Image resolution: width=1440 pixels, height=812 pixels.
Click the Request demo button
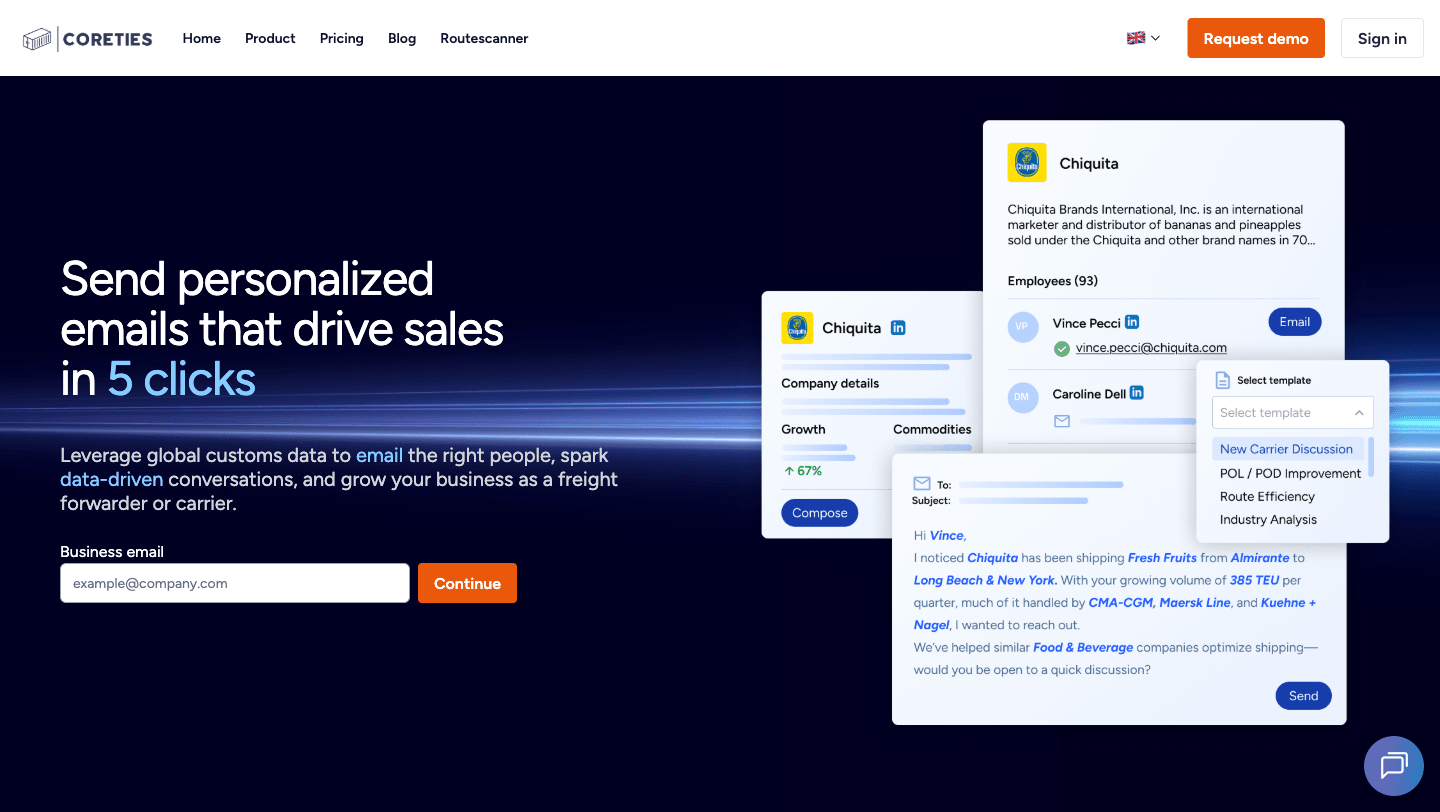1256,38
